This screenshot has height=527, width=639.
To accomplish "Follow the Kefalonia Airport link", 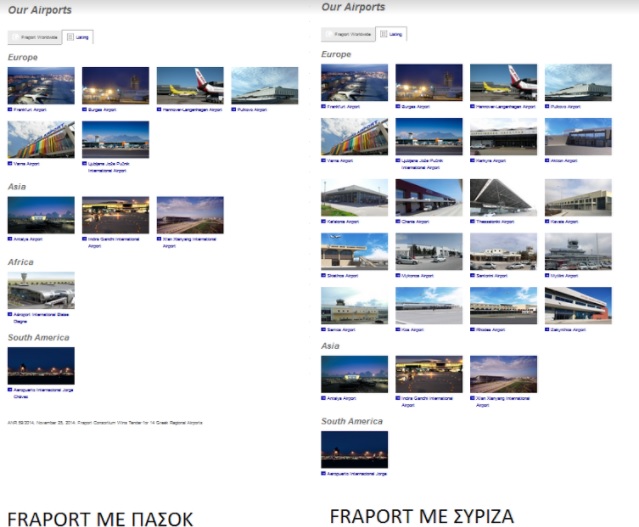I will click(343, 222).
